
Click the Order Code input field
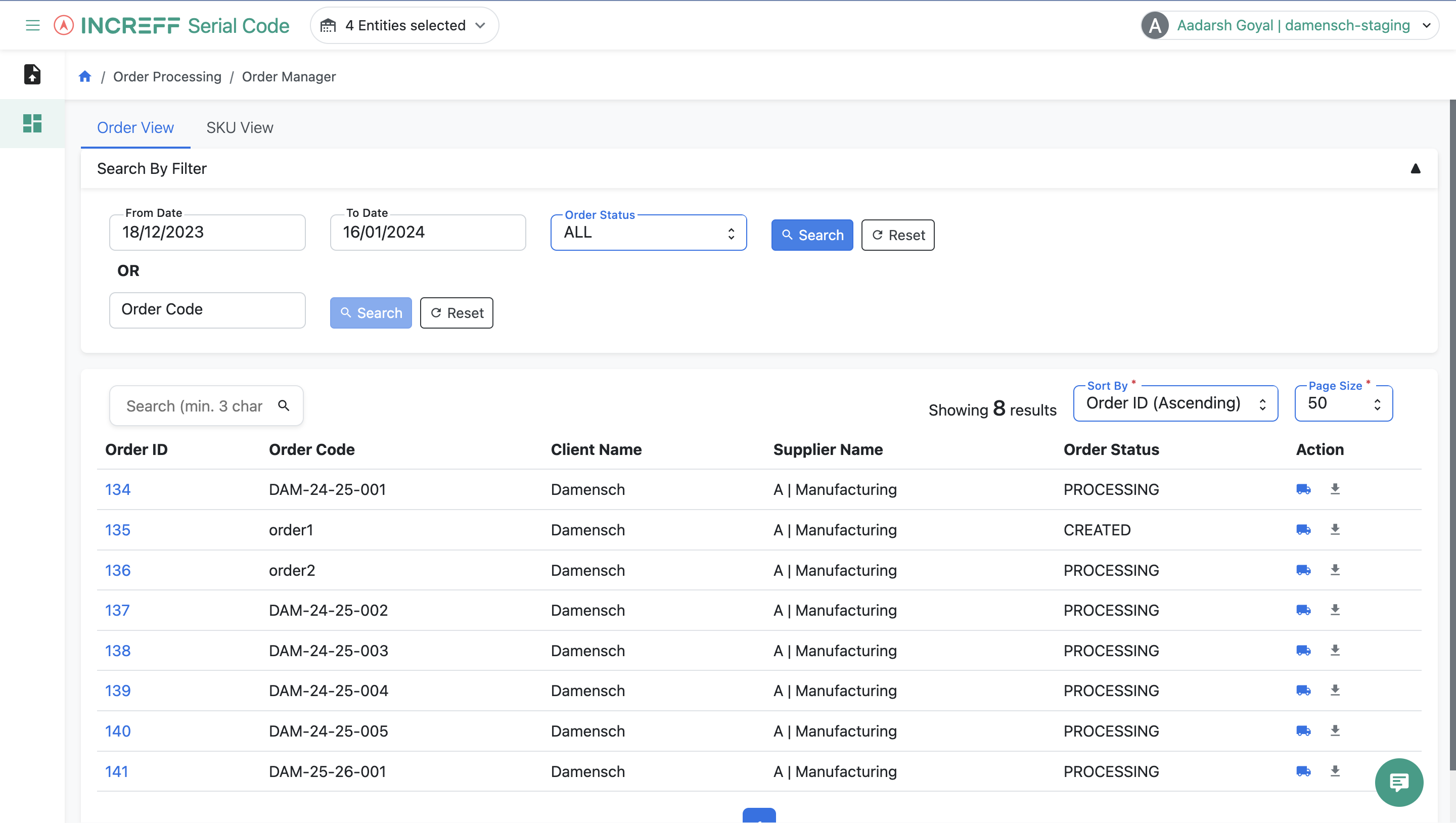[x=207, y=310]
